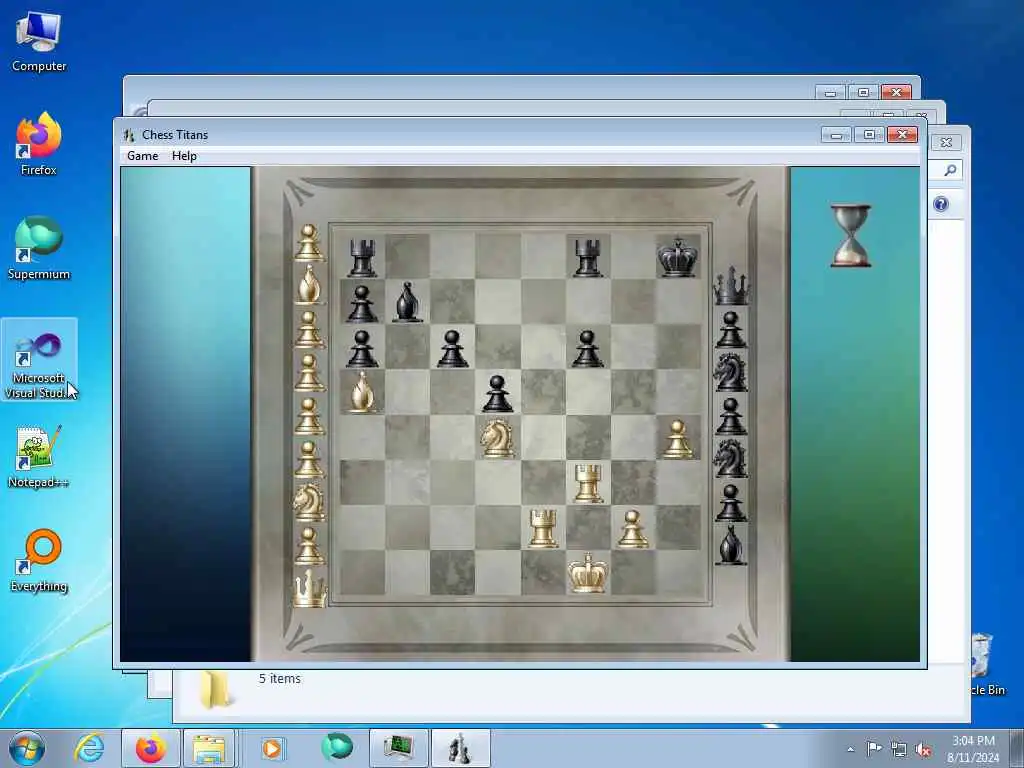Click the black bishop on b7
Viewport: 1024px width, 768px height.
point(408,302)
